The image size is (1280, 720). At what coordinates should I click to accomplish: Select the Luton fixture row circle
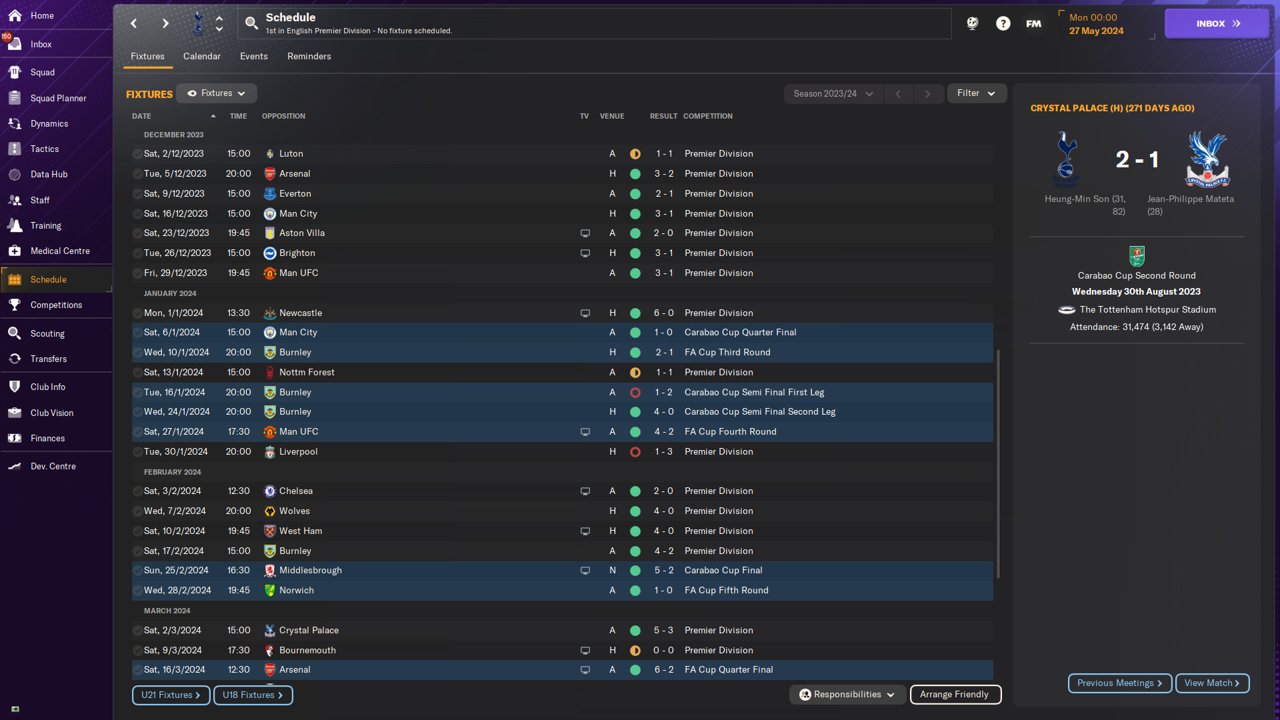coord(138,154)
